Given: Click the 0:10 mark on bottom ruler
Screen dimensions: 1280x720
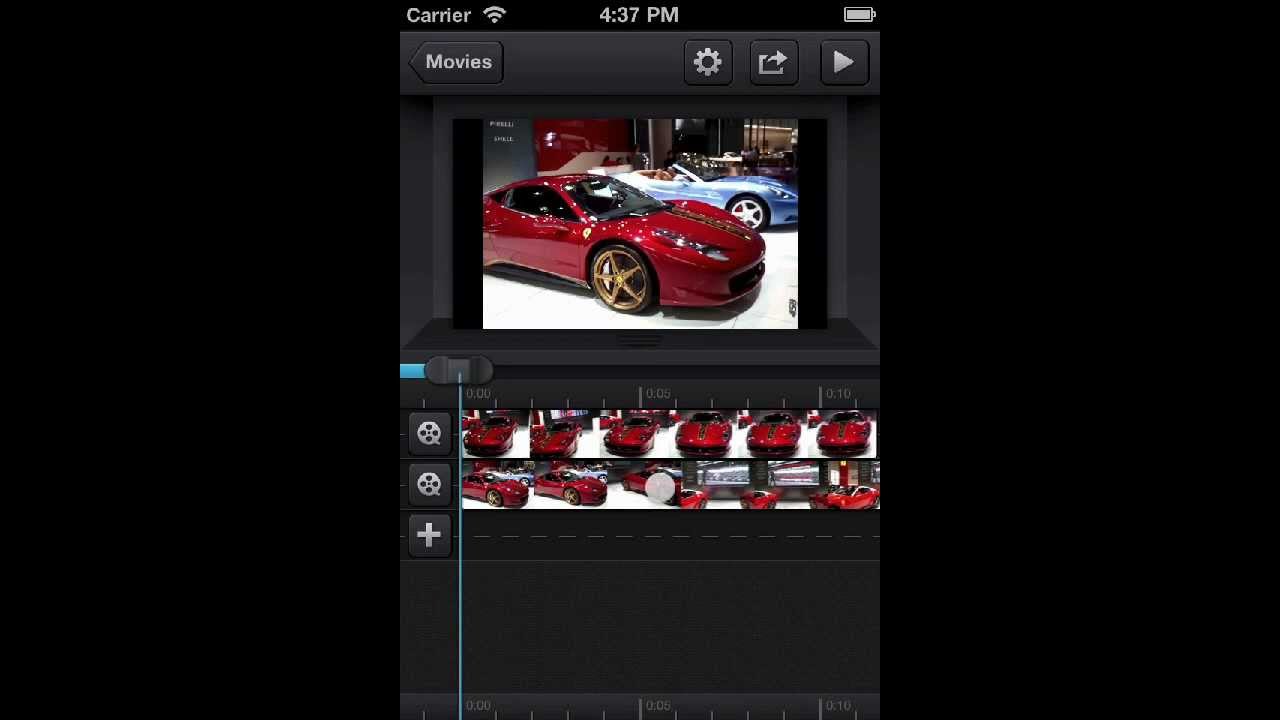Looking at the screenshot, I should click(838, 706).
